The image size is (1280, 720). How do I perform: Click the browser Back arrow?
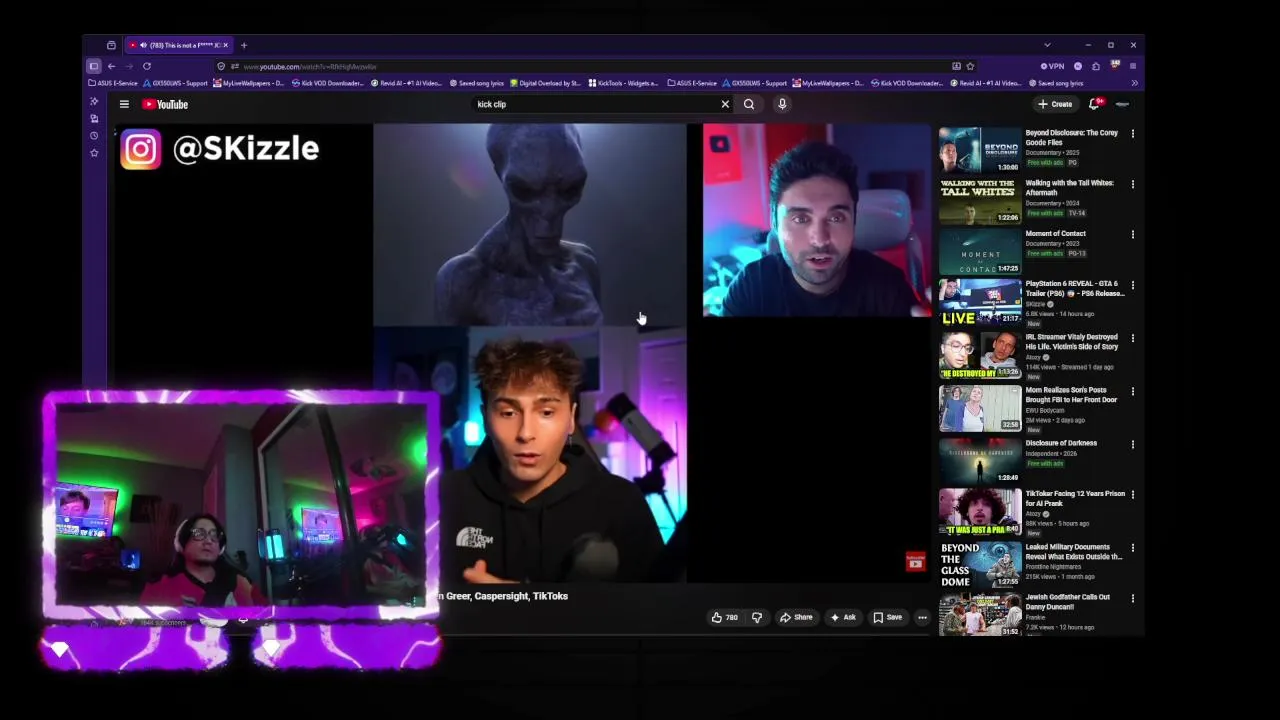coord(111,66)
